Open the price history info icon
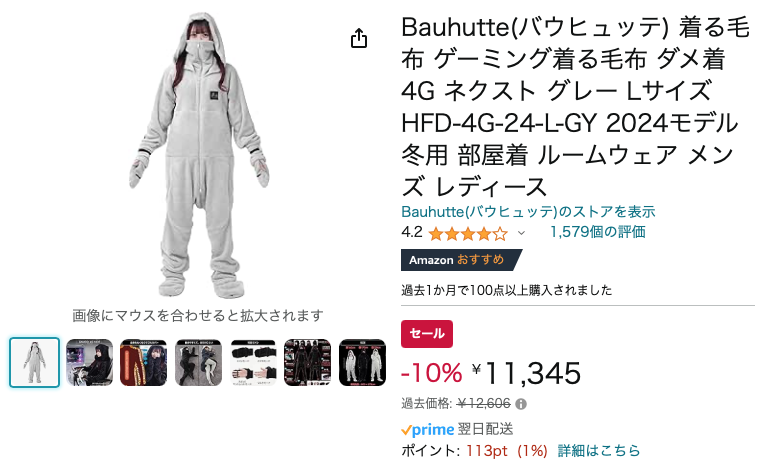This screenshot has width=764, height=463. pyautogui.click(x=521, y=404)
